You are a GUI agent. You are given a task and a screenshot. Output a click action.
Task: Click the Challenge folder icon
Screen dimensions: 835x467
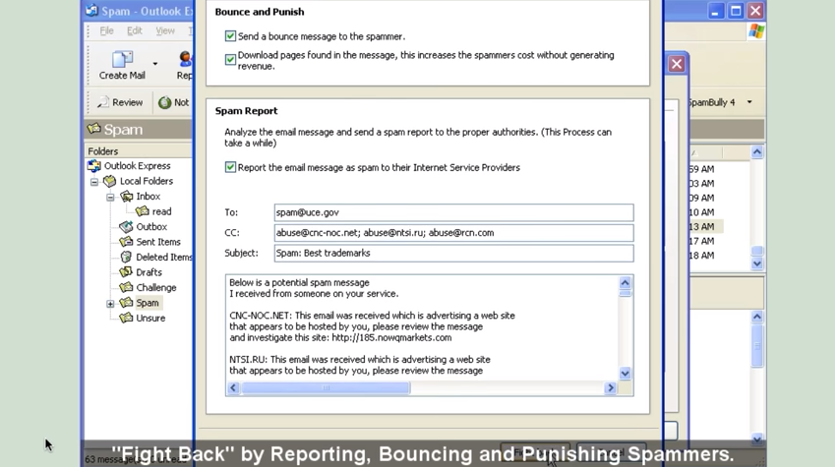pos(126,288)
